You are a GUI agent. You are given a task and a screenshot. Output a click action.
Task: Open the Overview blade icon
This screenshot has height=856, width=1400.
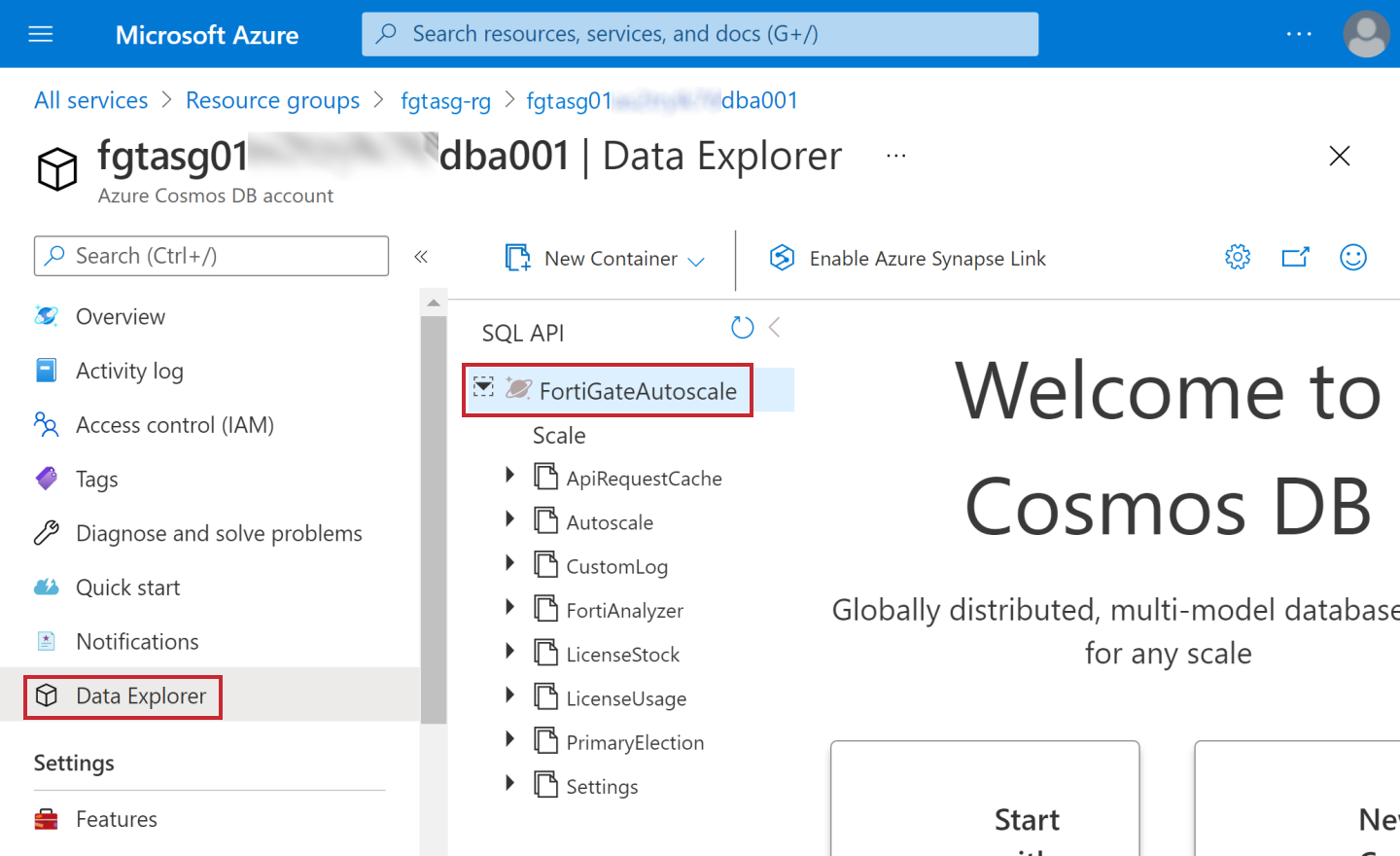pyautogui.click(x=46, y=315)
